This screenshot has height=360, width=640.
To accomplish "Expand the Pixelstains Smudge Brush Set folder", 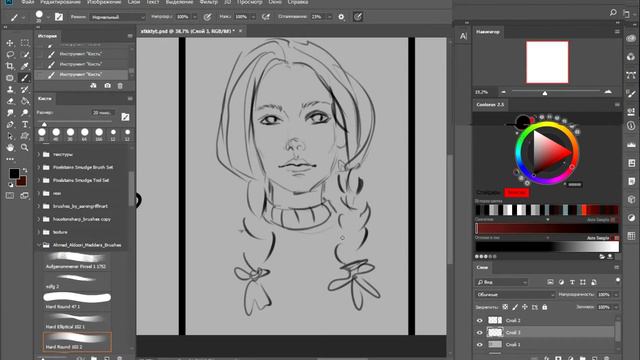I will (39, 167).
